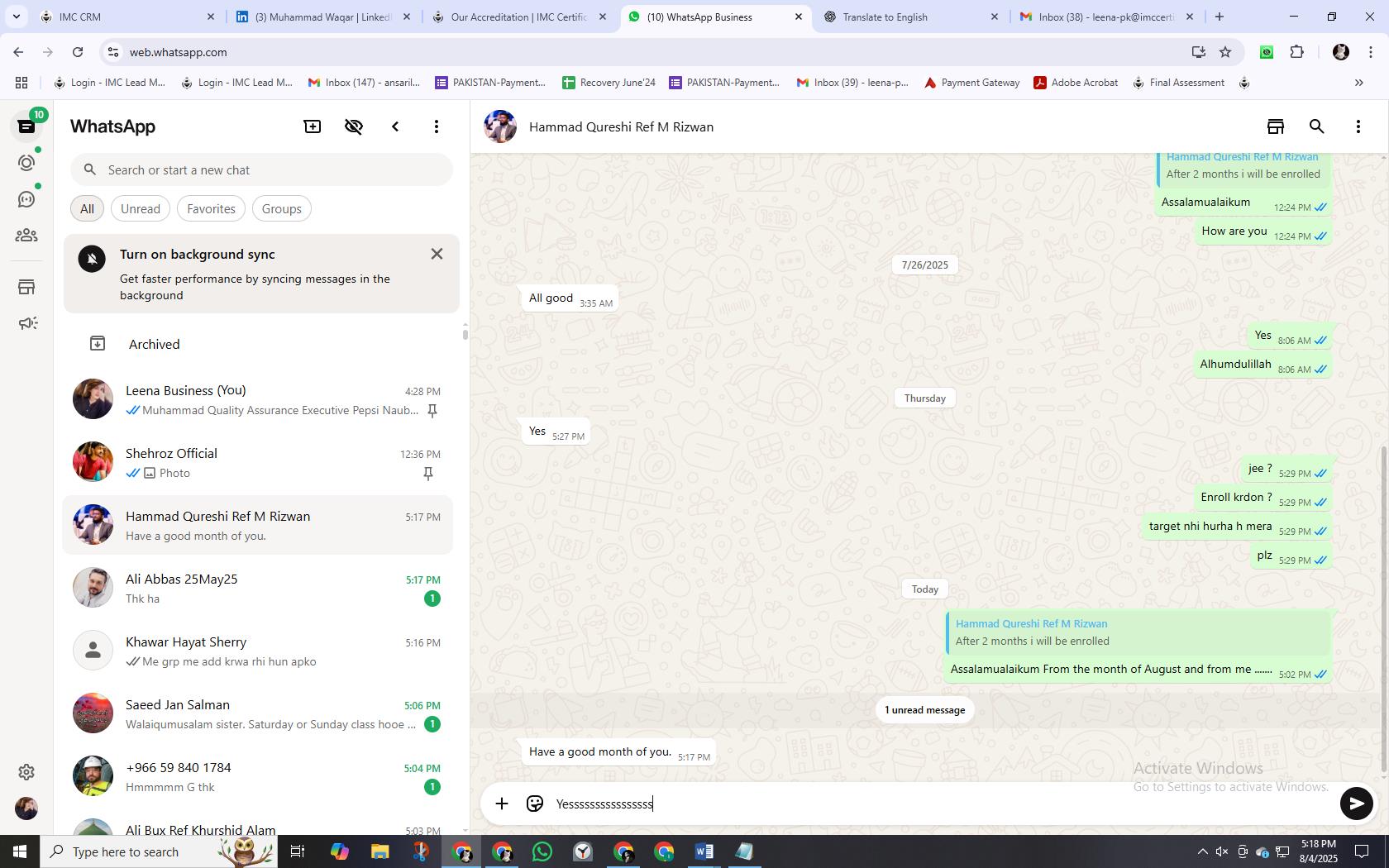Open the Advertise megaphone icon
1389x868 pixels.
tap(26, 323)
